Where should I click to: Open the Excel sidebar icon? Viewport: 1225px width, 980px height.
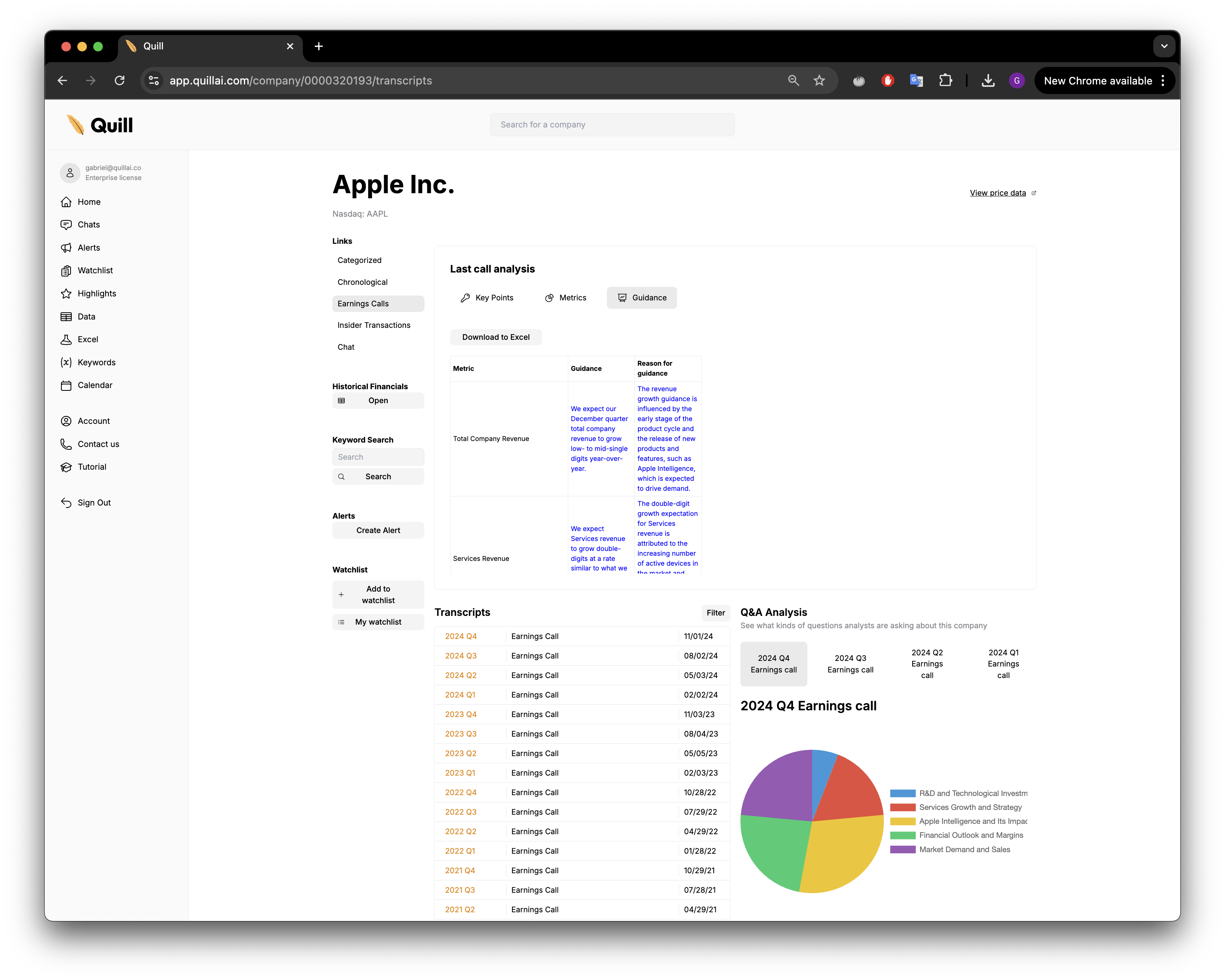(66, 339)
